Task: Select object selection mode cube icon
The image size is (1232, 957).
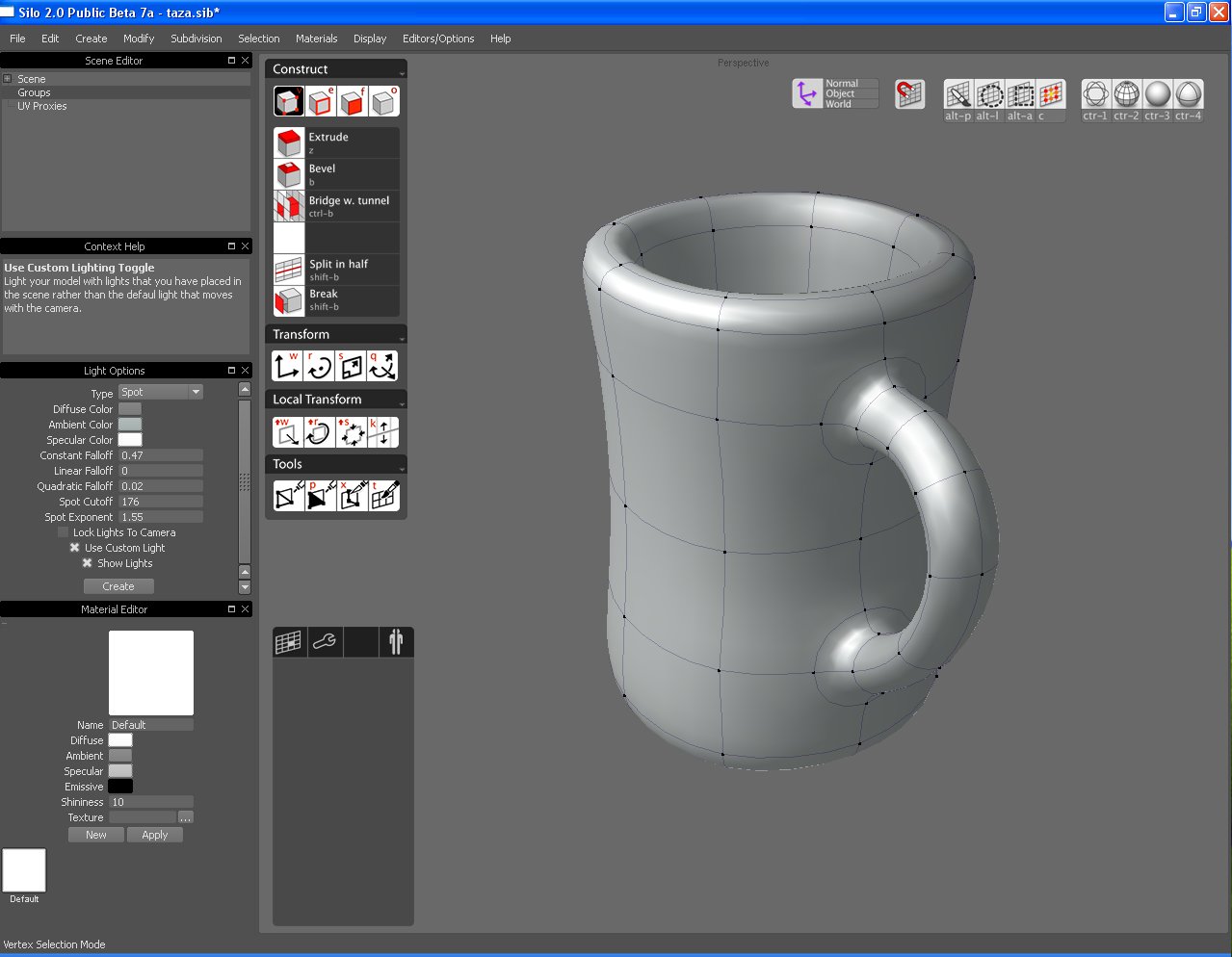Action: click(384, 101)
